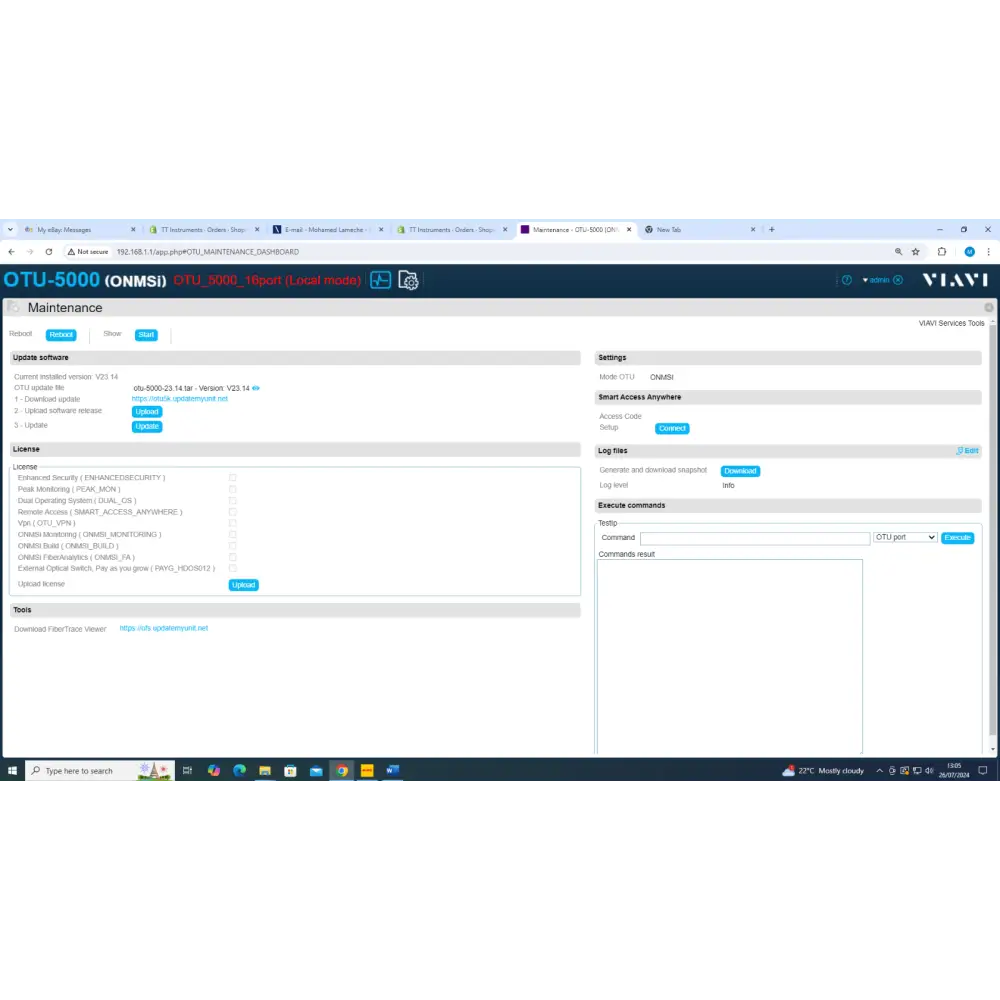Click the Commands result text area

coord(730,656)
